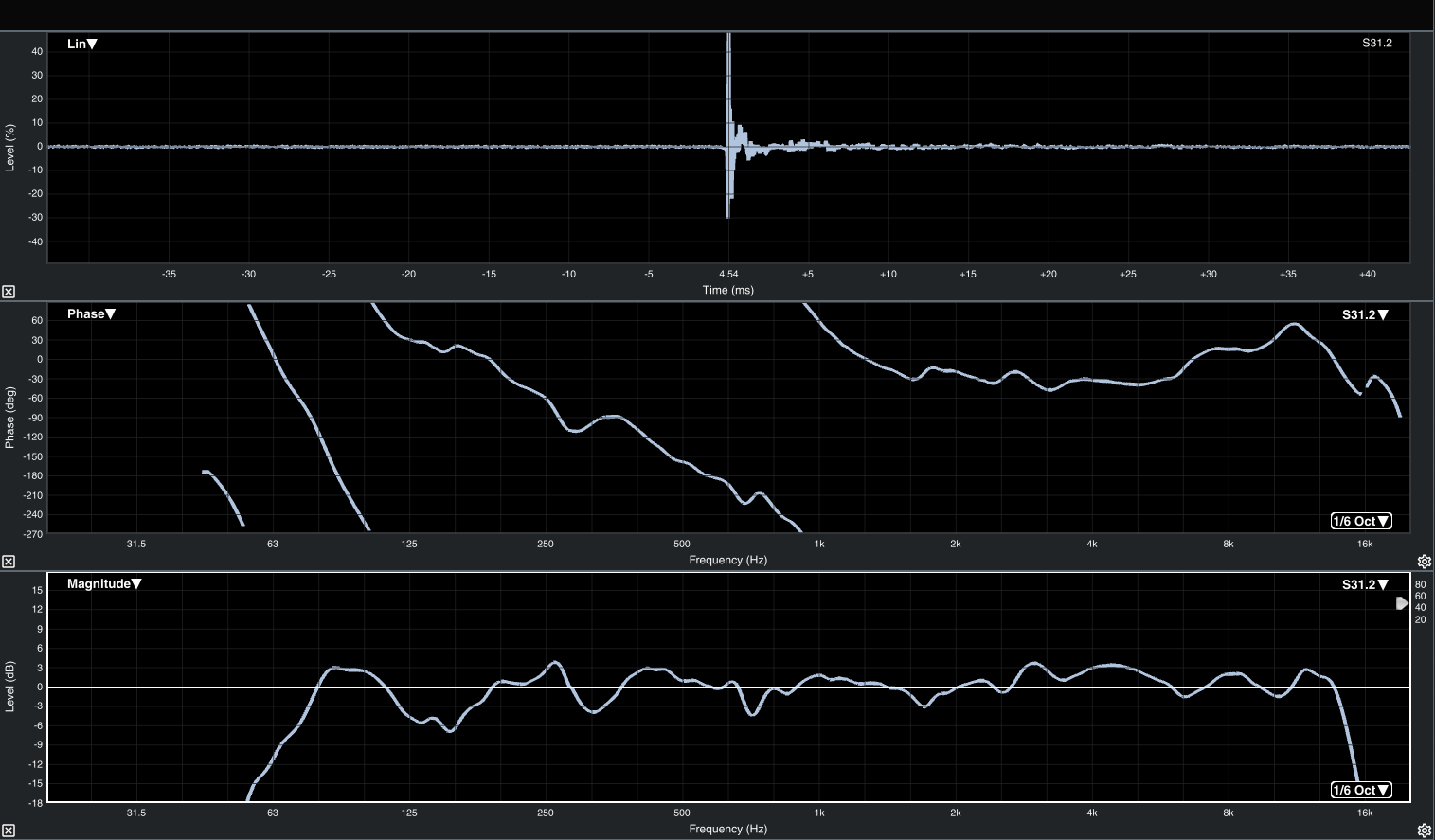Viewport: 1435px width, 840px height.
Task: Click the coherence threshold arrow marker
Action: point(1402,603)
